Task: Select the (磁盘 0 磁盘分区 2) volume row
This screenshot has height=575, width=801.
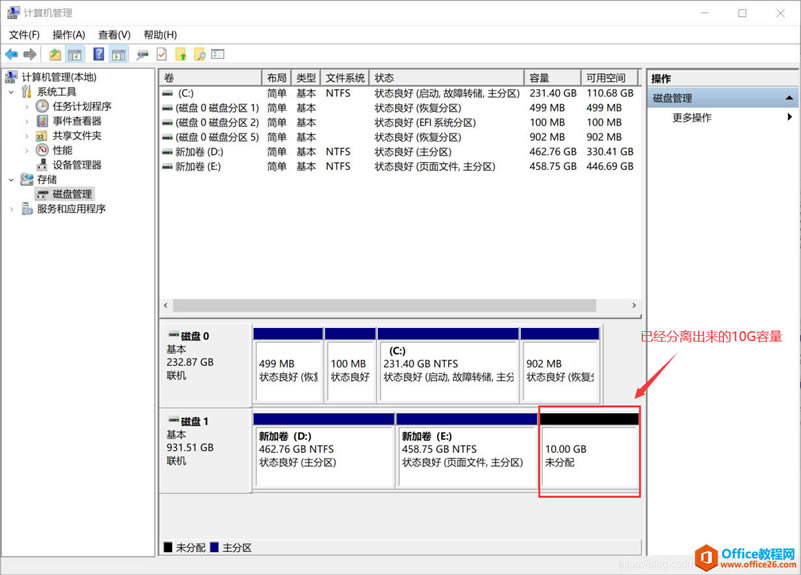Action: point(400,123)
